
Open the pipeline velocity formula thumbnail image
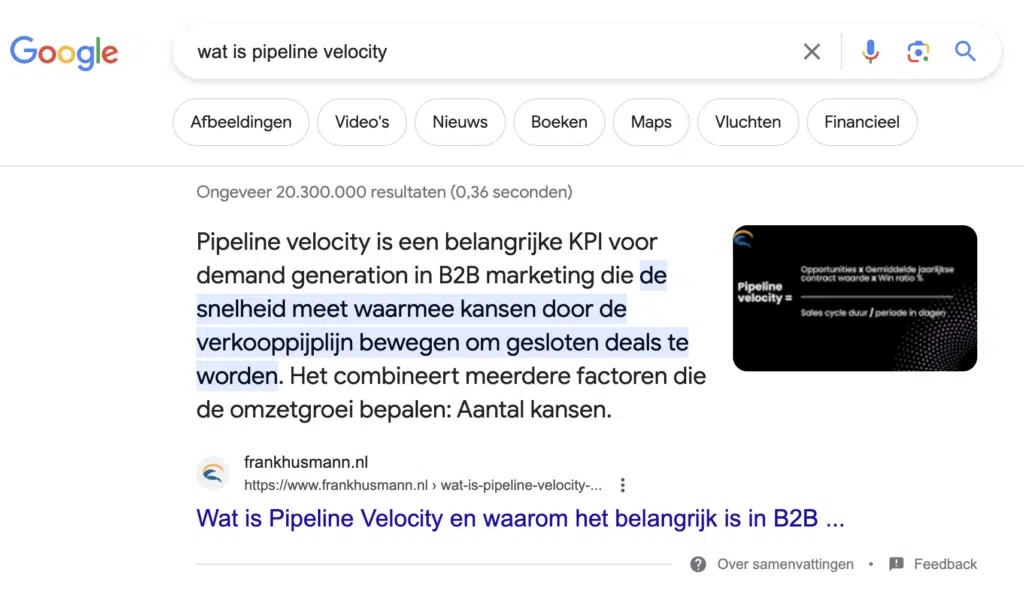pyautogui.click(x=855, y=297)
